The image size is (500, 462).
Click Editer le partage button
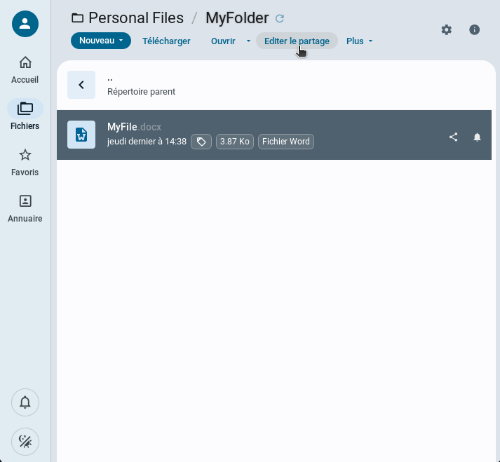pos(297,41)
